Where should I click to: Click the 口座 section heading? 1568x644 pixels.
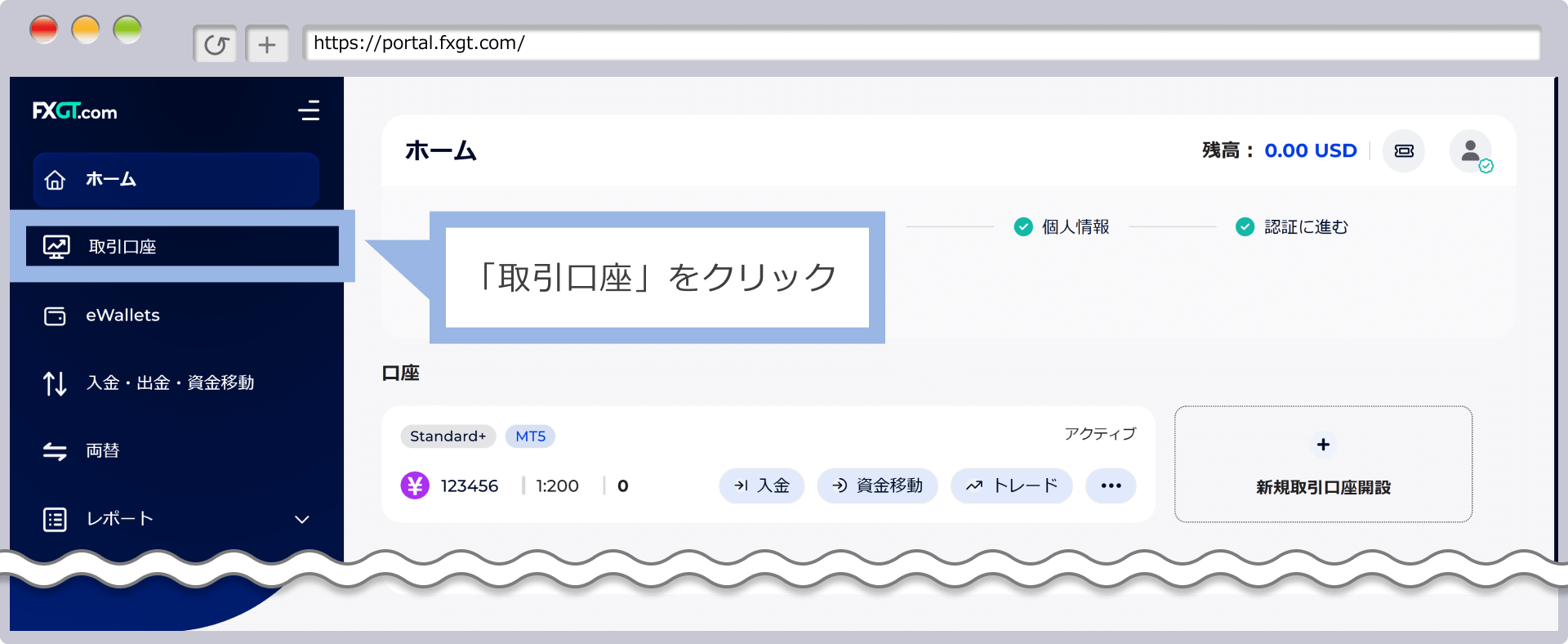click(400, 373)
